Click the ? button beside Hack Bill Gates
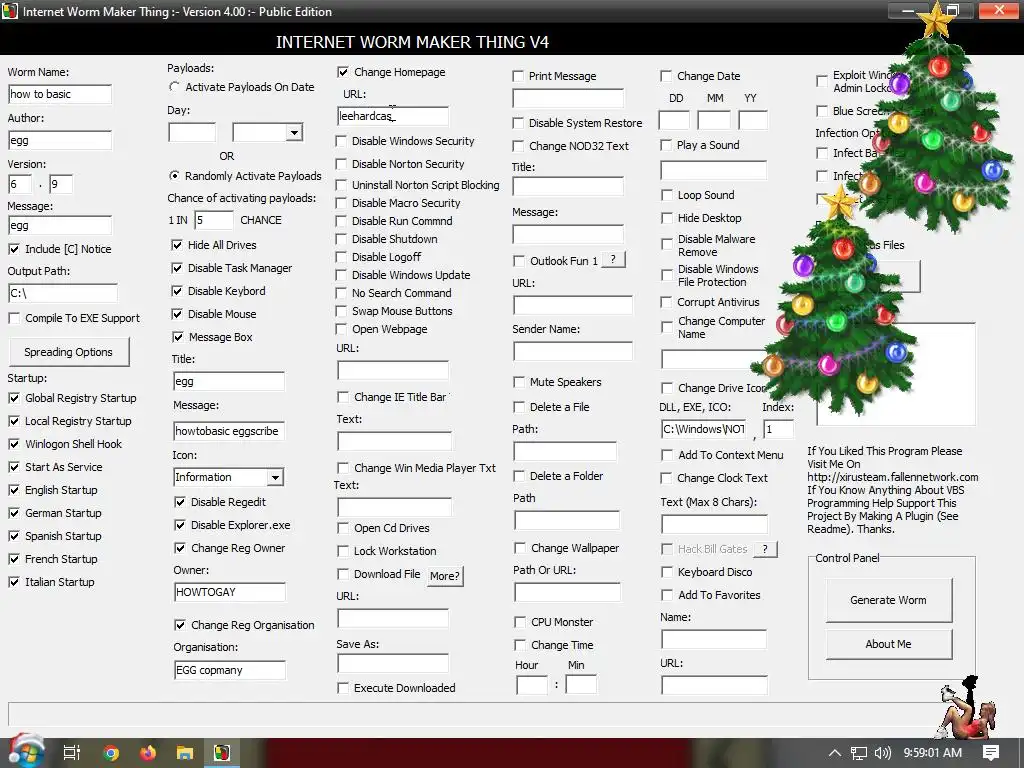Screen dimensions: 1024x768 coord(765,549)
